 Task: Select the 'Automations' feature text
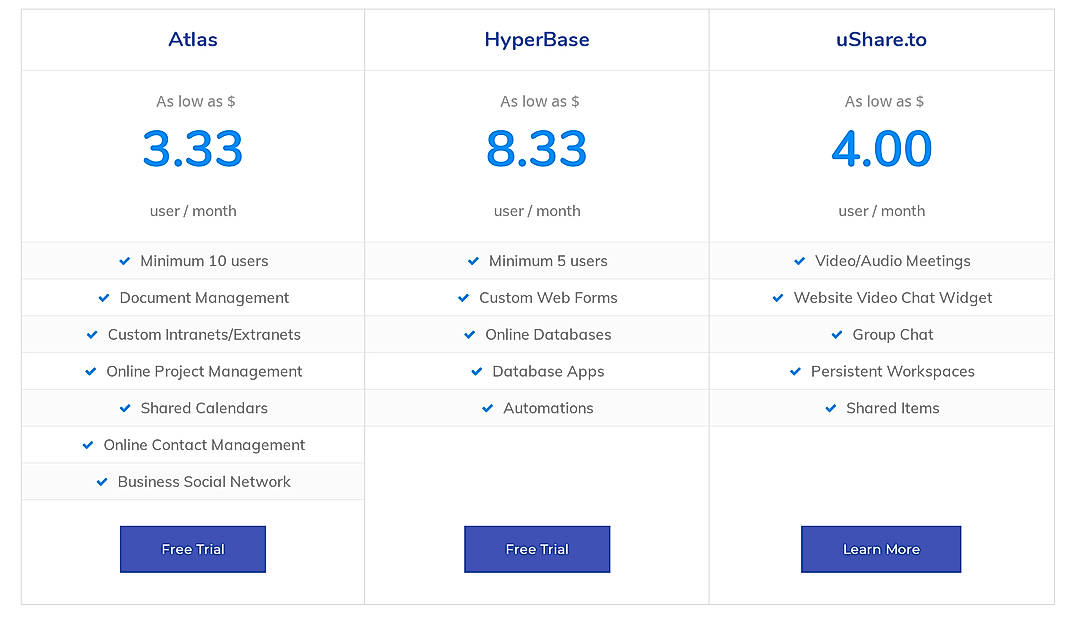548,408
